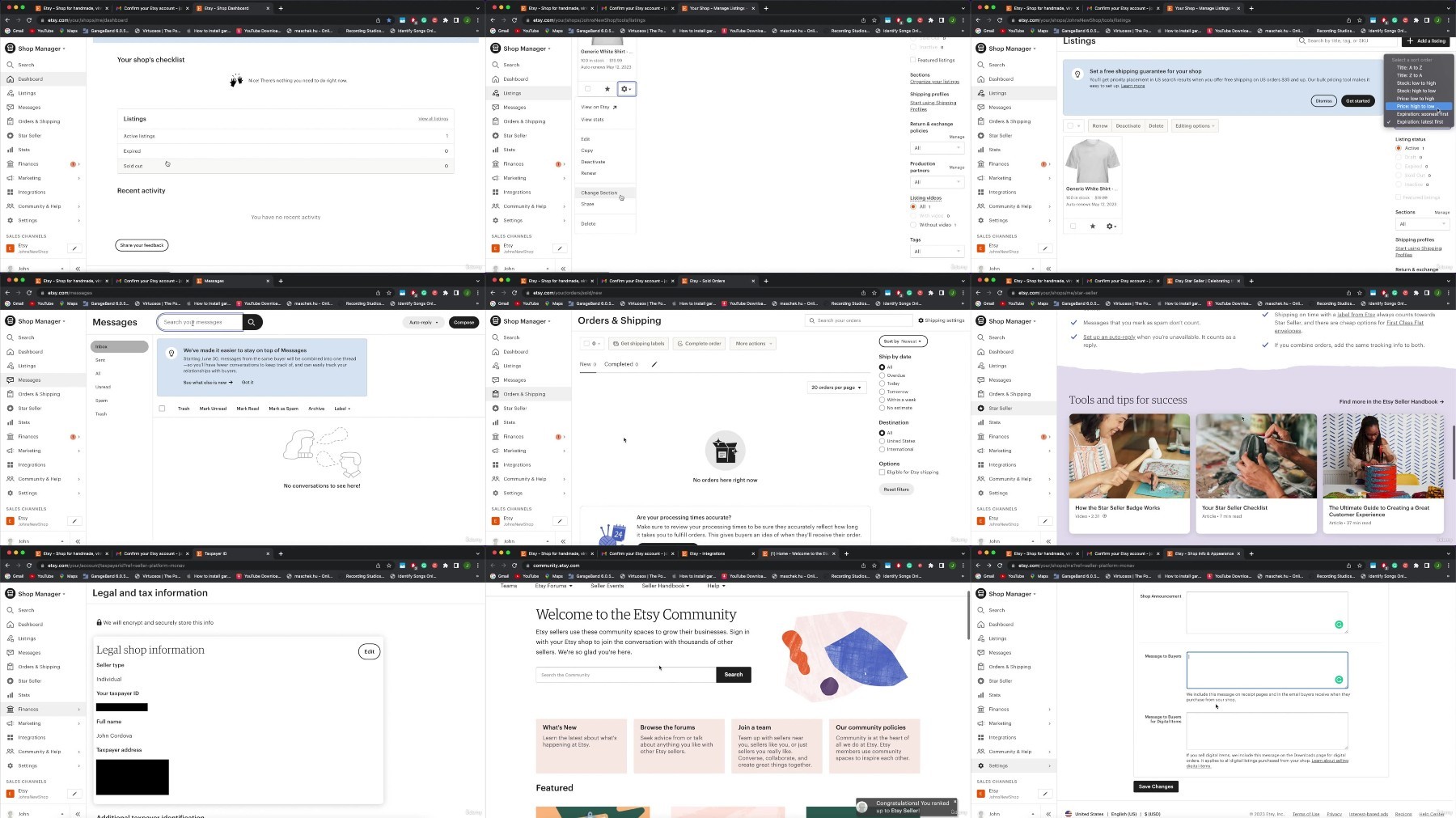Open the Your Star Seller Checklist article card
Viewport: 1456px width, 818px height.
point(1256,473)
